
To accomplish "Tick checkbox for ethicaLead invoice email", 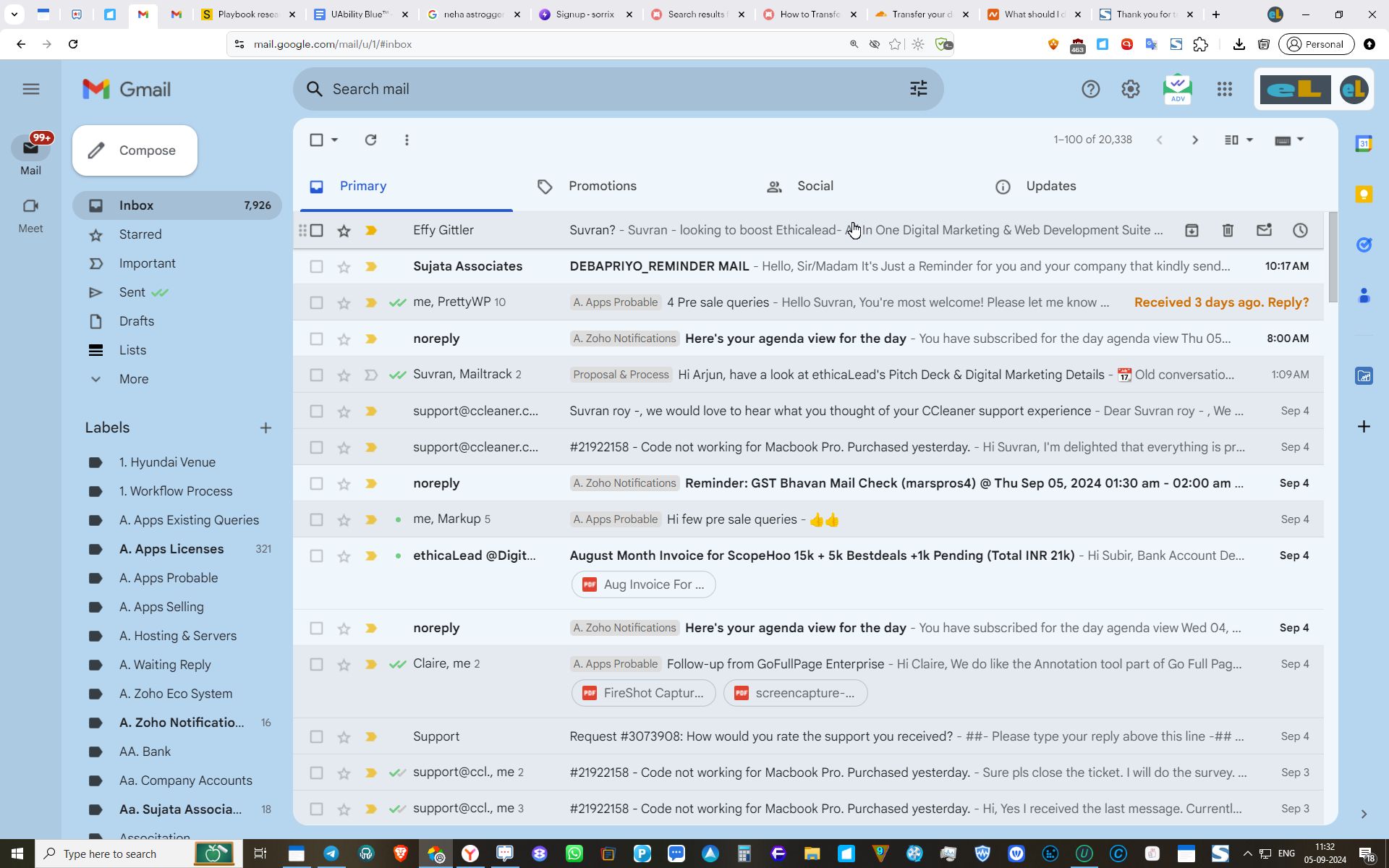I will tap(316, 556).
